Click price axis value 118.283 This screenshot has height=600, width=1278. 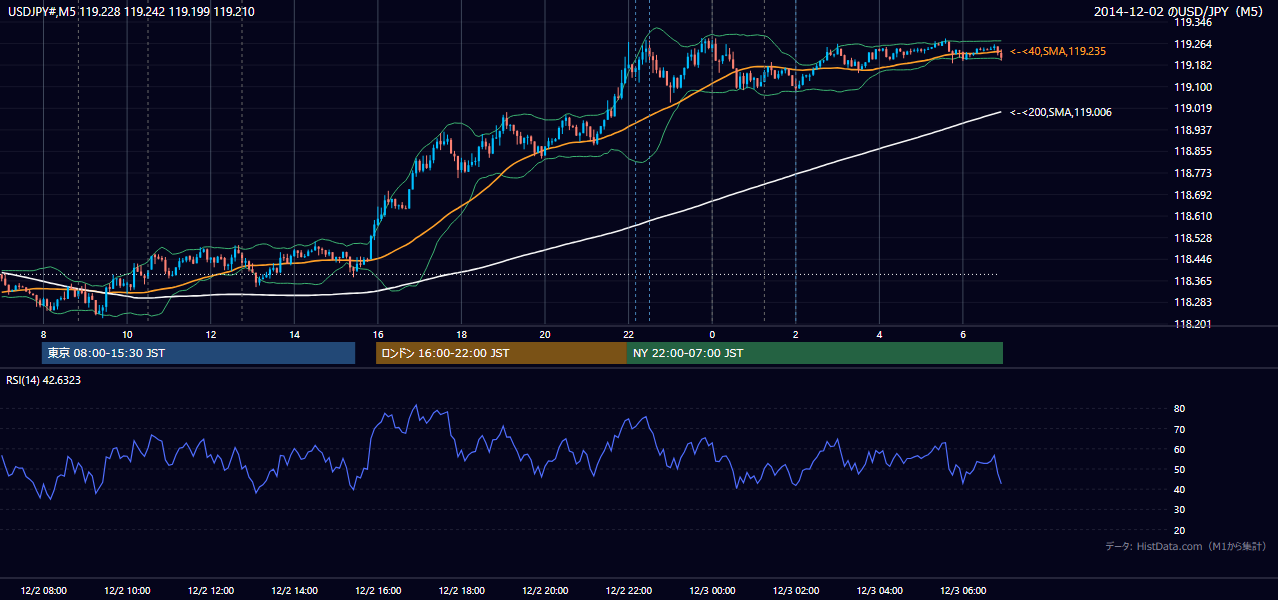click(x=1192, y=303)
